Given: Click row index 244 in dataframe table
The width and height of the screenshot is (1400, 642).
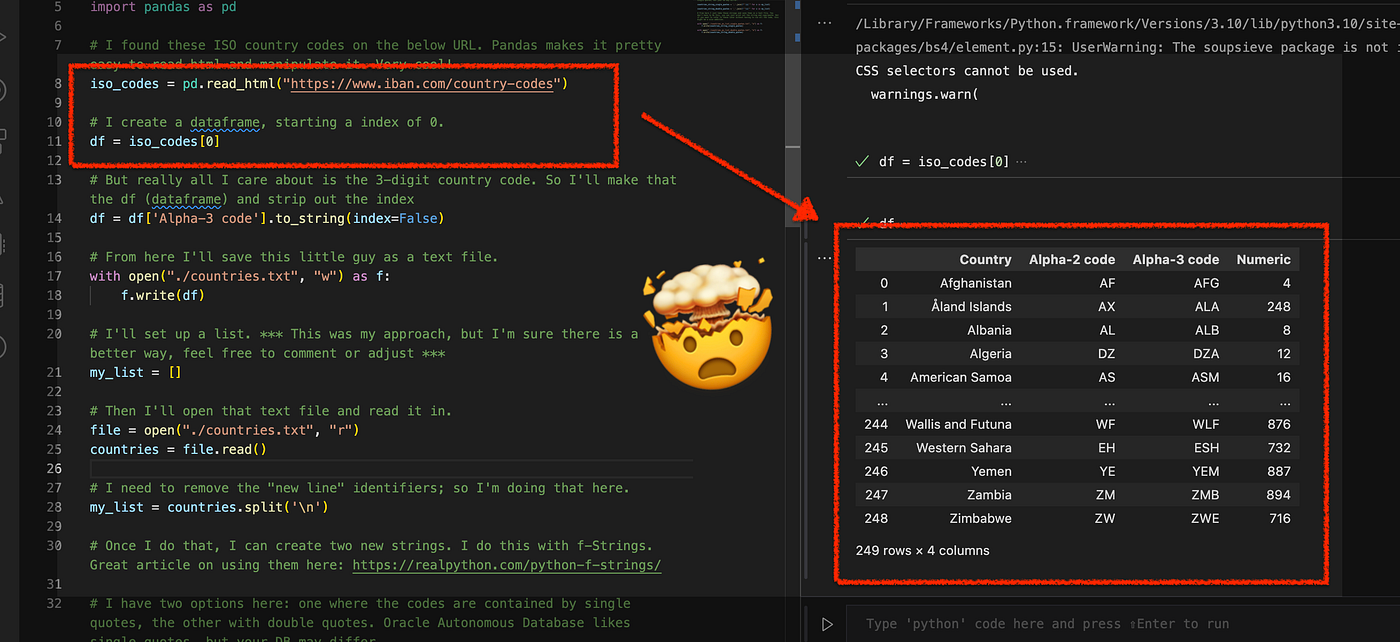Looking at the screenshot, I should [x=875, y=424].
